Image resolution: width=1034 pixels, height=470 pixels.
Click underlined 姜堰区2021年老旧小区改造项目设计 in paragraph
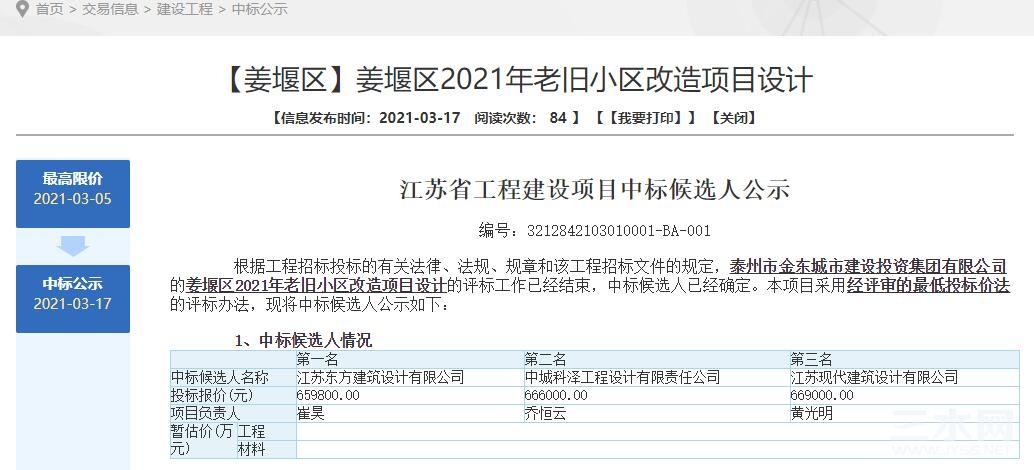(x=316, y=285)
